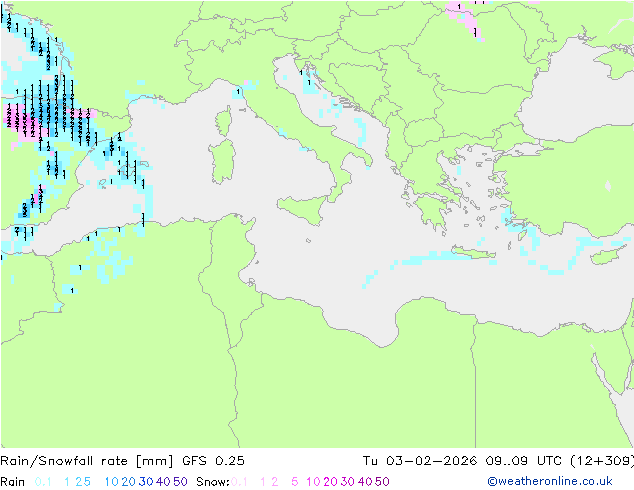Select the 'GFS 0.25' model label

213,461
